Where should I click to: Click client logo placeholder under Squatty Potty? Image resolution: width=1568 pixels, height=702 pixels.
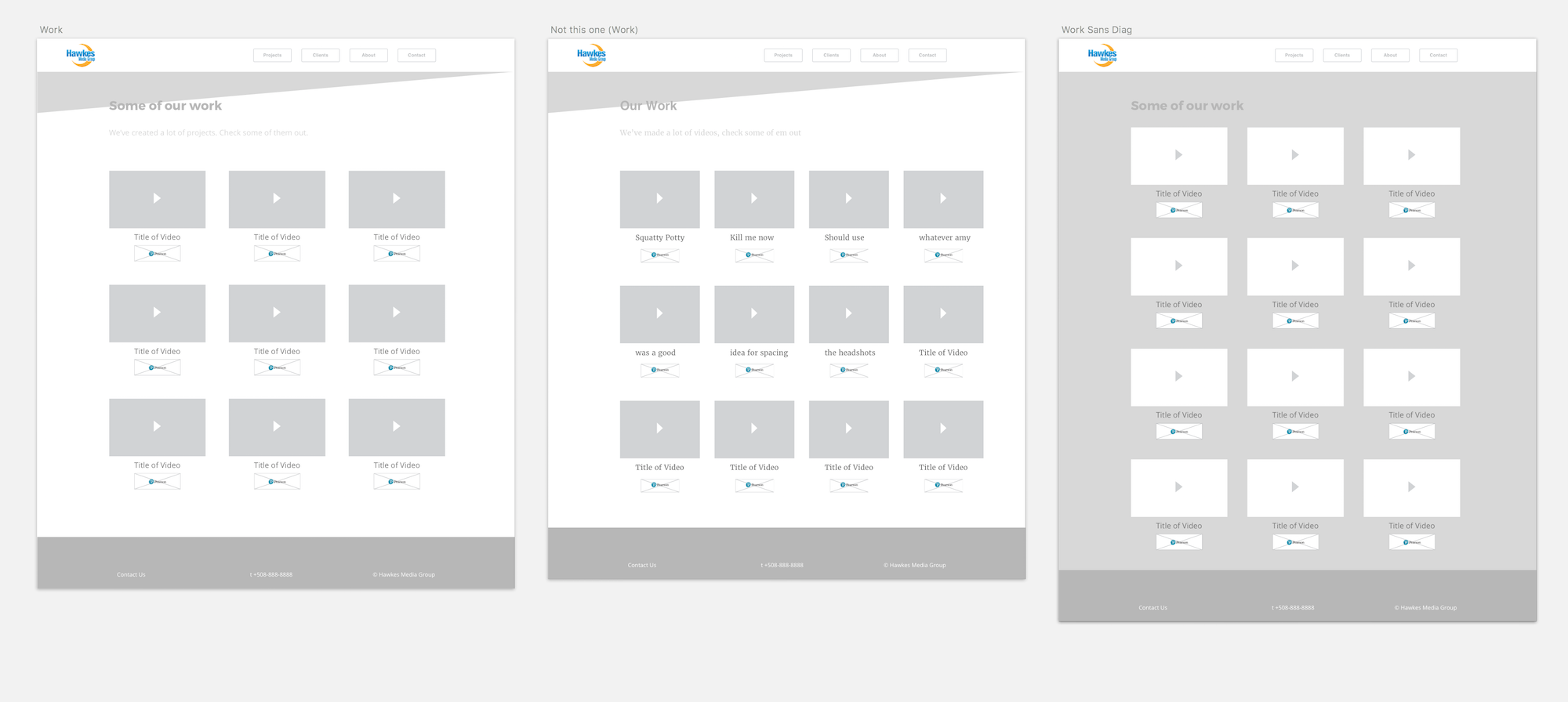(x=659, y=255)
